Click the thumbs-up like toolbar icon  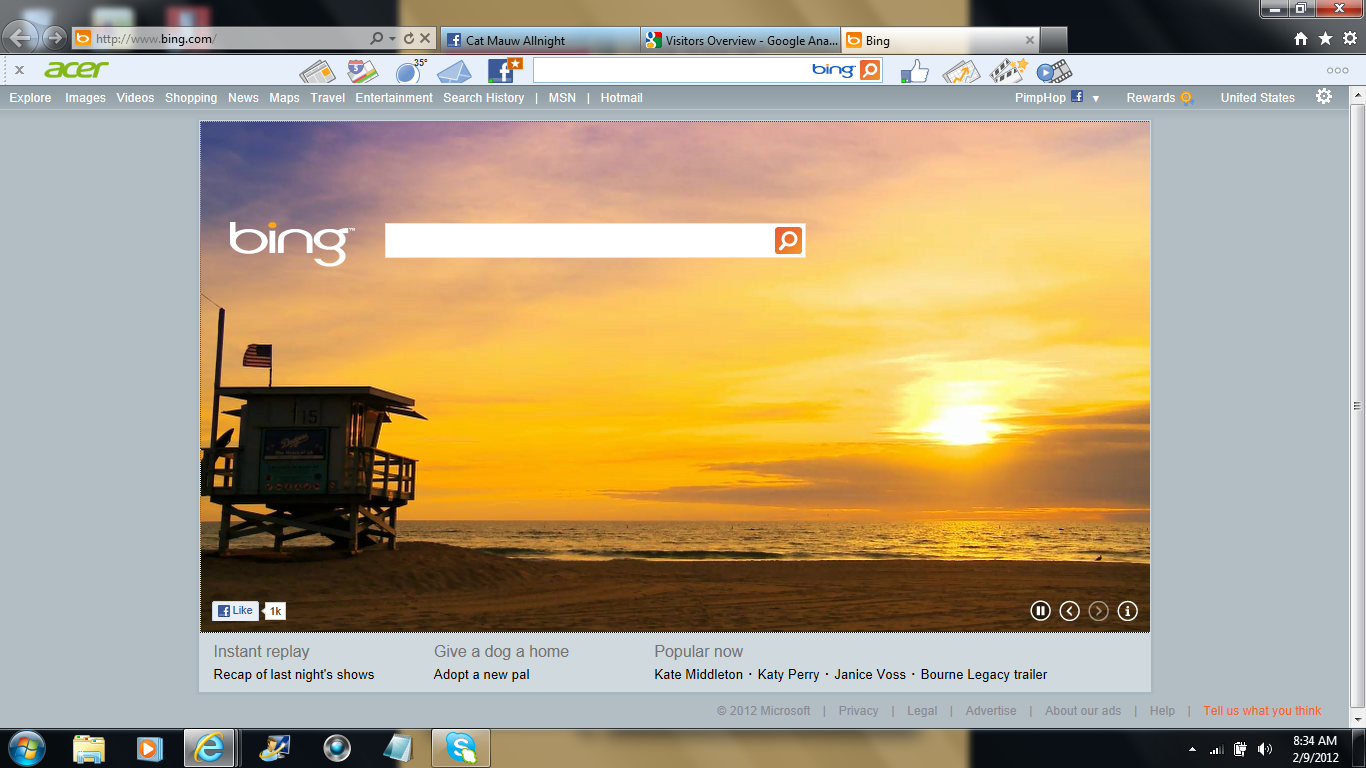pos(914,71)
